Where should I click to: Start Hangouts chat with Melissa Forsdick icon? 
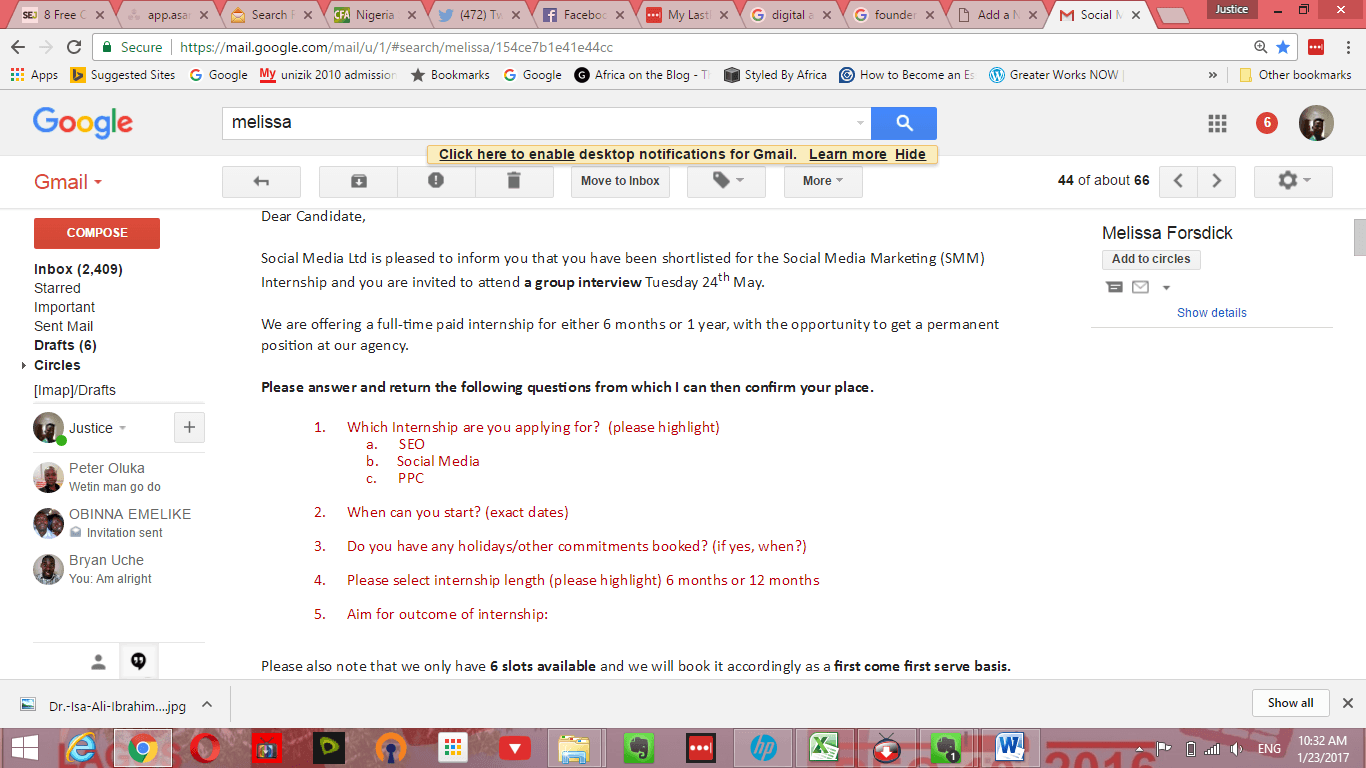(x=1115, y=288)
